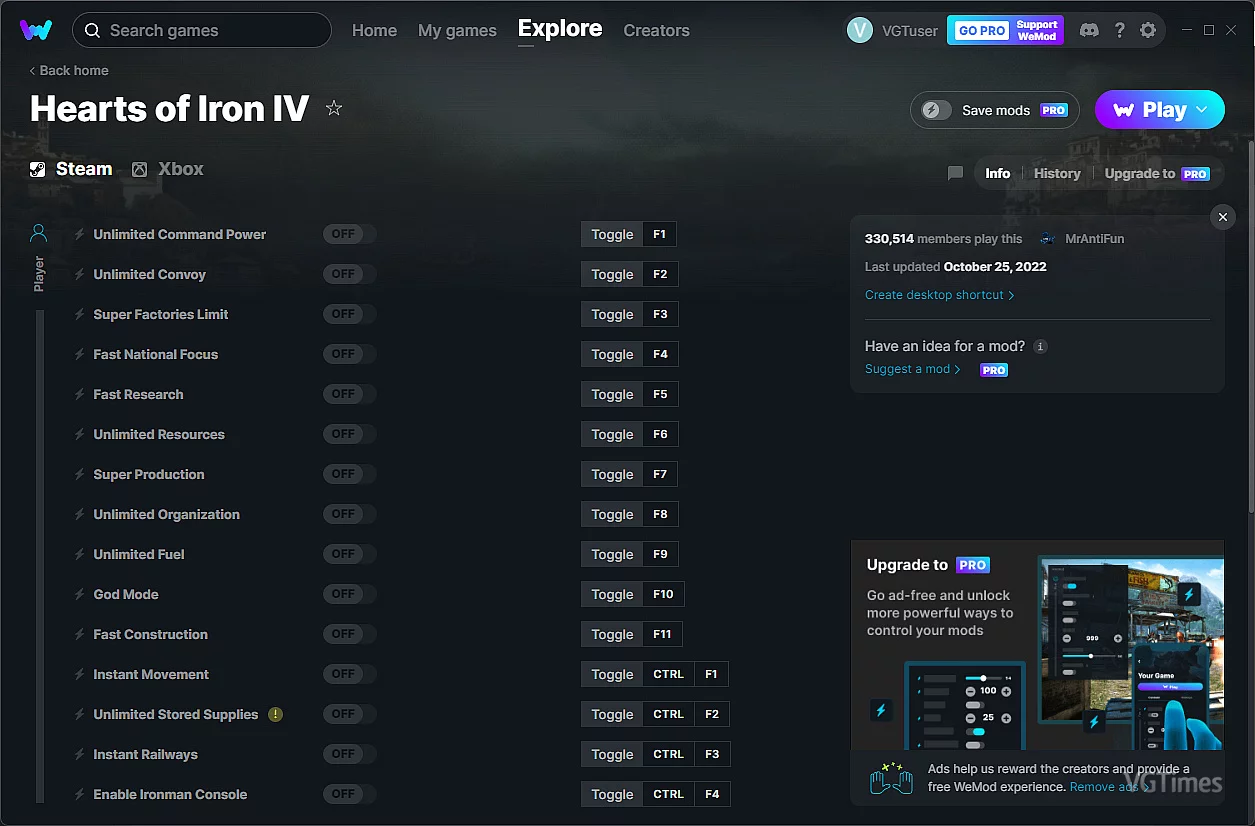Click the F5 hotkey box for Fast Research
The width and height of the screenshot is (1255, 826).
click(x=660, y=394)
